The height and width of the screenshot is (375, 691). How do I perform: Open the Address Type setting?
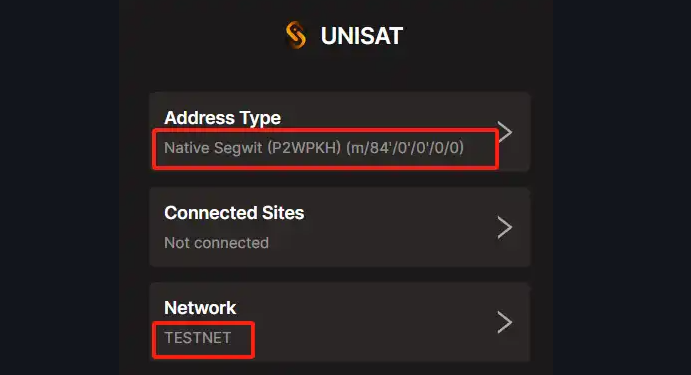coord(339,131)
